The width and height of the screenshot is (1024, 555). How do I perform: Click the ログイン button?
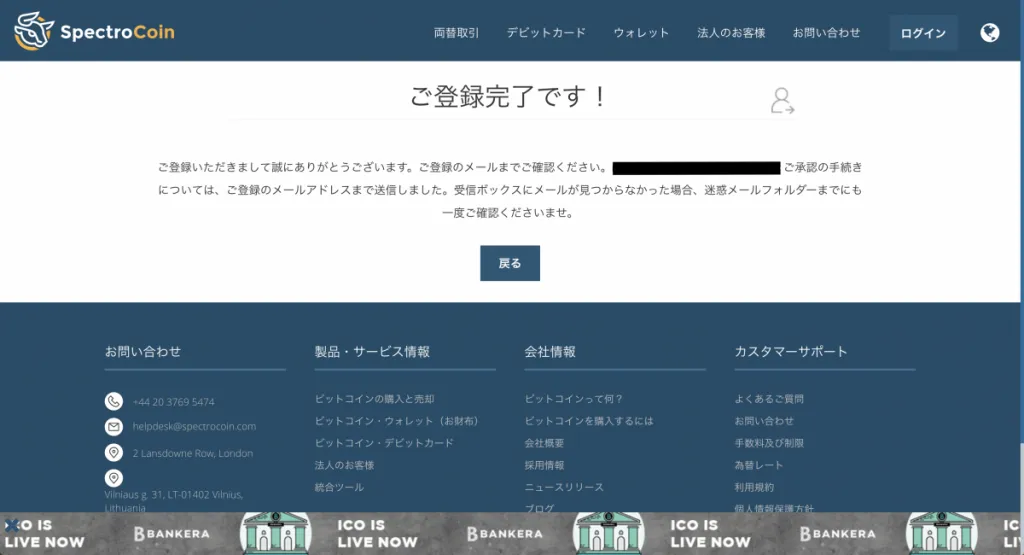[923, 33]
